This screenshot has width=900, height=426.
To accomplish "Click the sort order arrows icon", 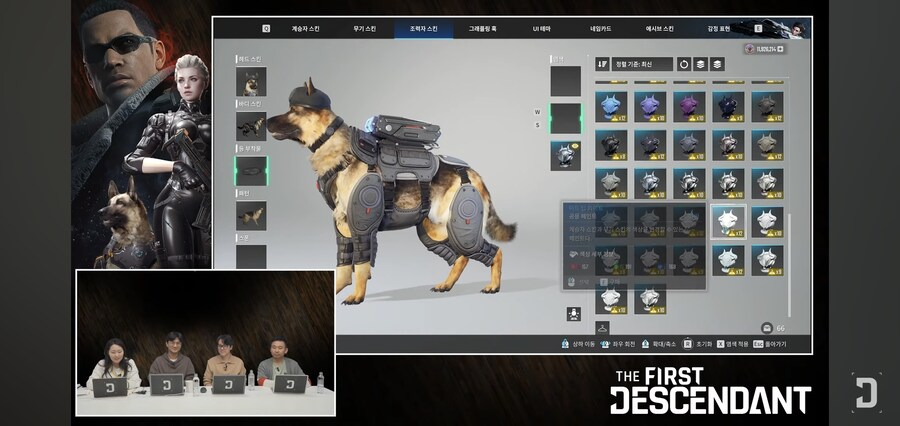I will pyautogui.click(x=603, y=64).
